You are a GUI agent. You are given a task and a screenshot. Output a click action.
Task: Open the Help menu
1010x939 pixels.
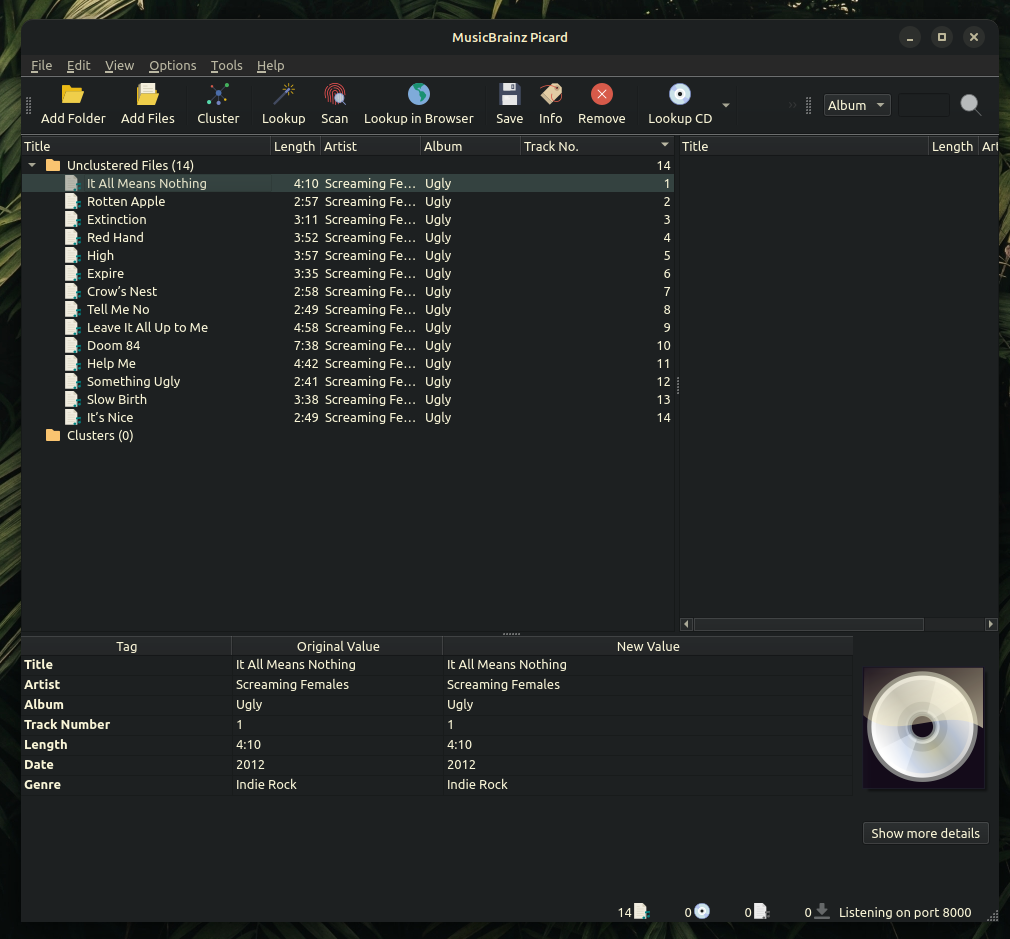coord(270,66)
